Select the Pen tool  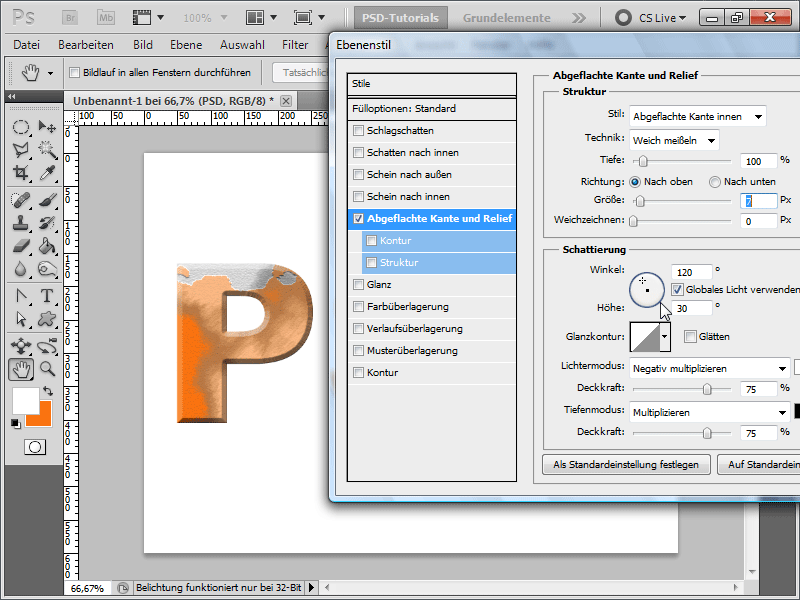click(20, 296)
